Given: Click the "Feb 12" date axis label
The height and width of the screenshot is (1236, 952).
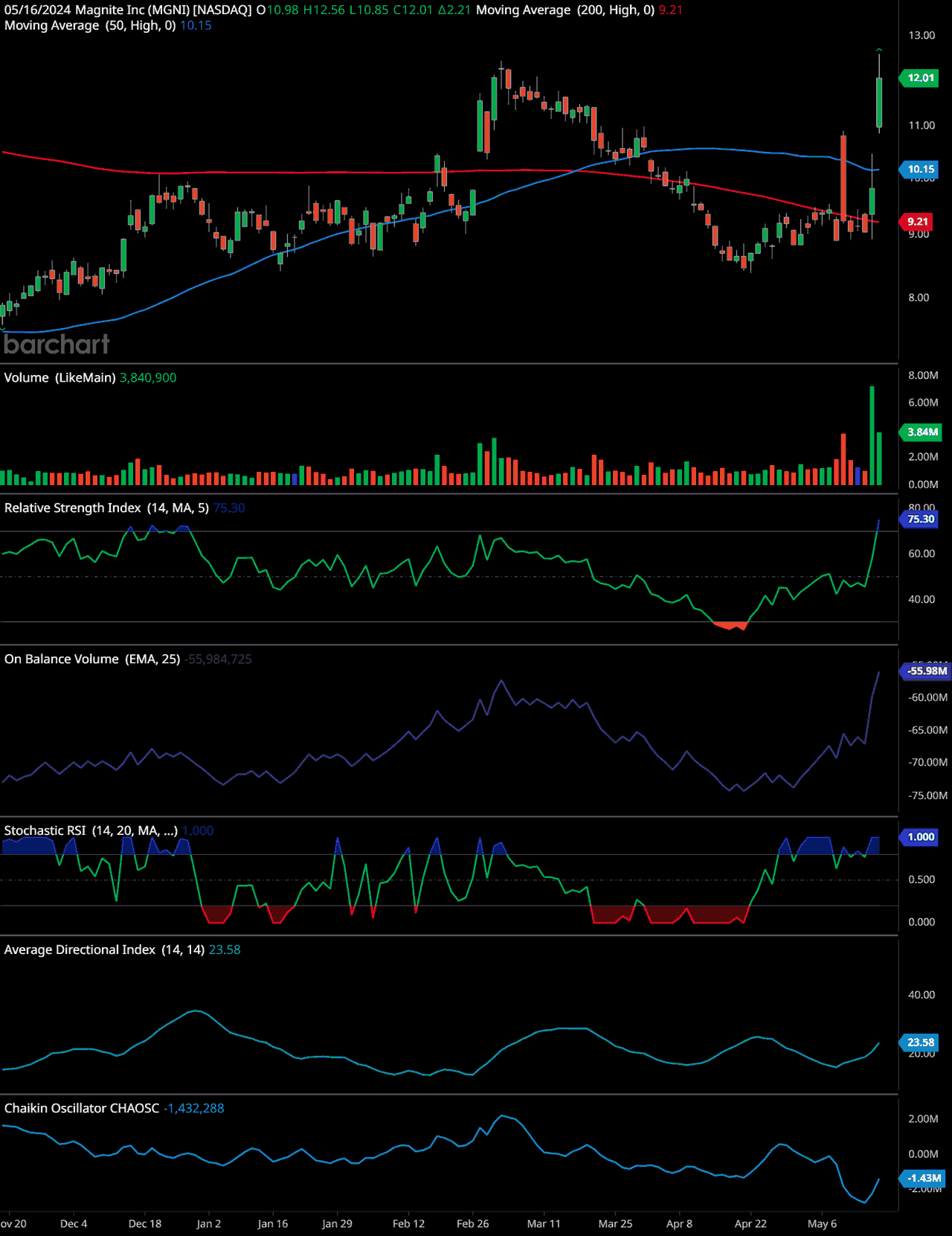Looking at the screenshot, I should point(408,1224).
